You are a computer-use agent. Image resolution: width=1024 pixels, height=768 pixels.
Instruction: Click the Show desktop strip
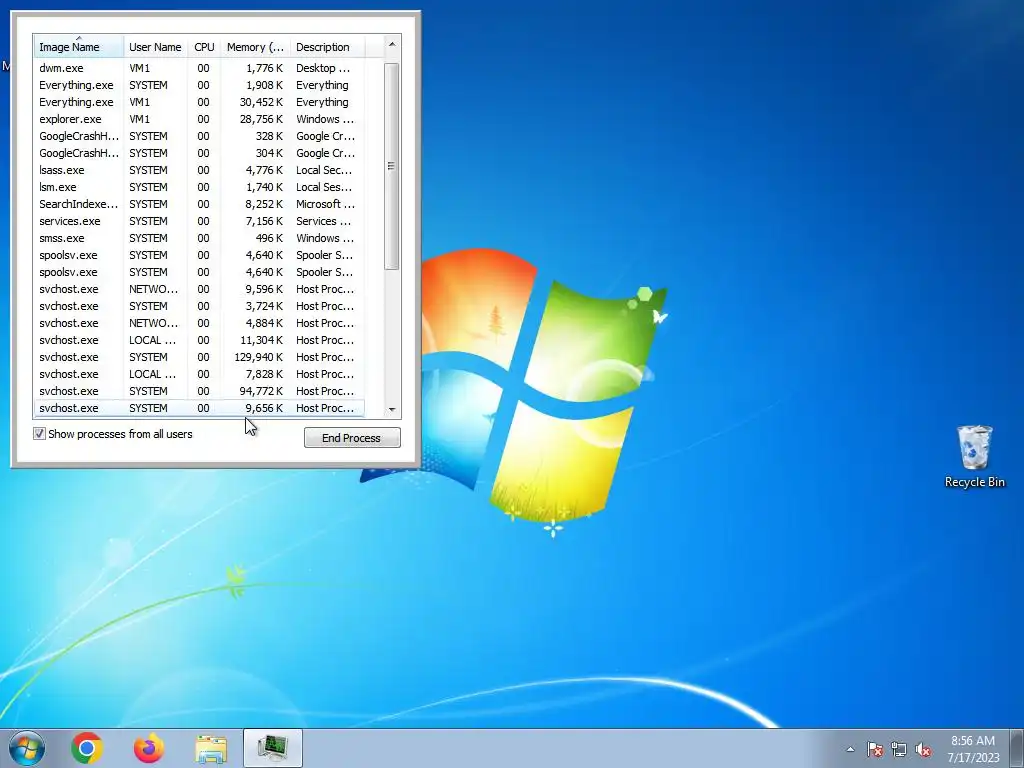coord(1017,748)
